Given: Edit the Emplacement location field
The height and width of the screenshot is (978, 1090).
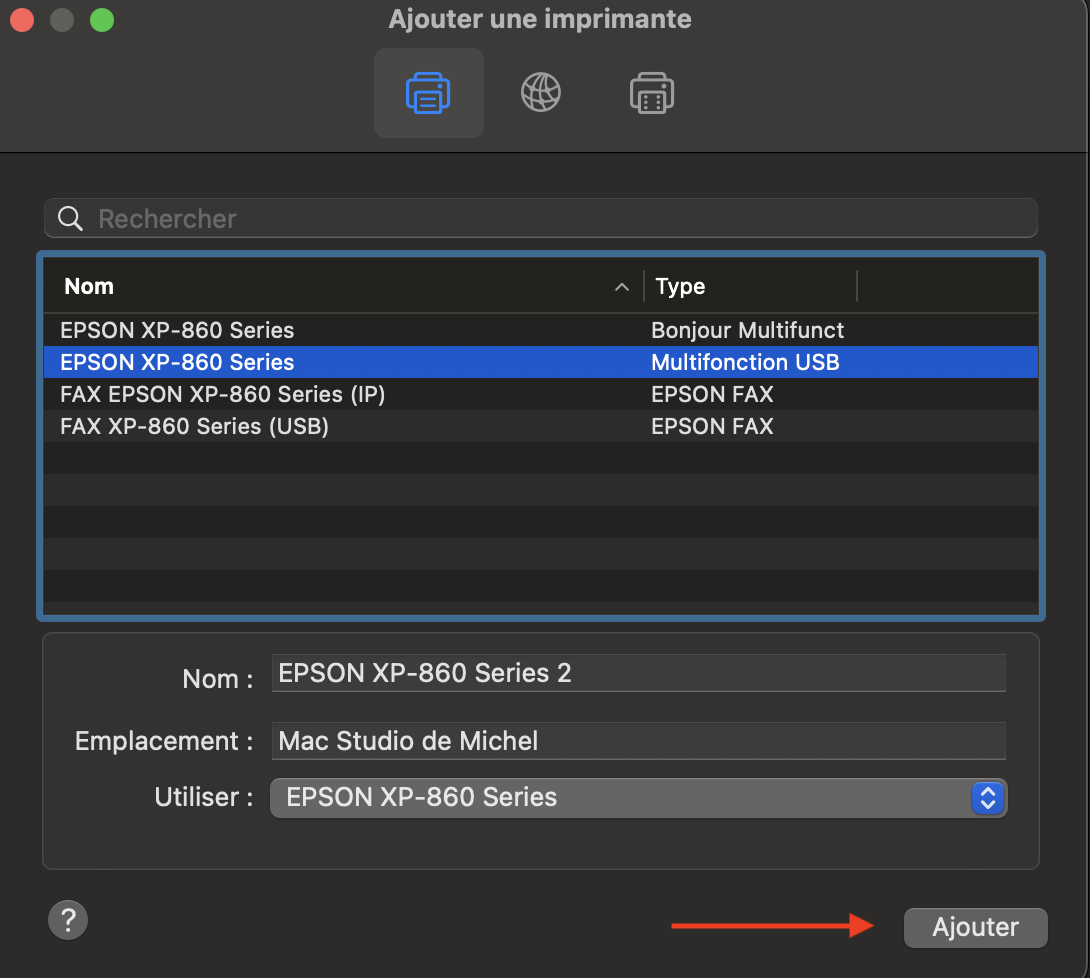Looking at the screenshot, I should [x=638, y=741].
